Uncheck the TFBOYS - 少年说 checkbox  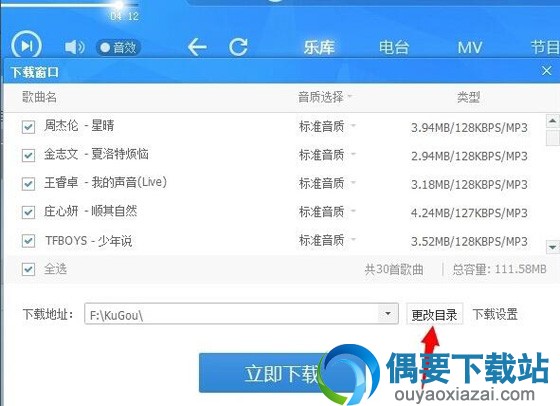[x=28, y=241]
